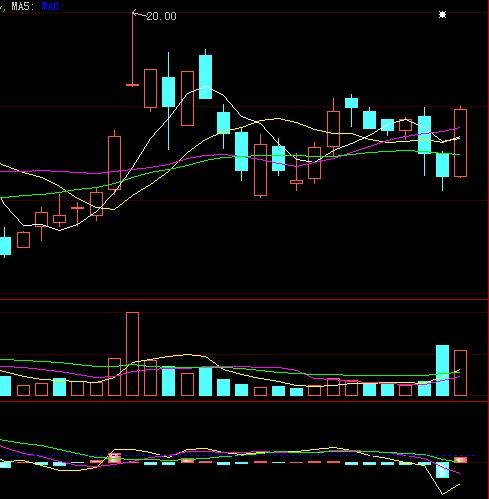Viewport: 489px width, 499px height.
Task: Click the 20.00 high price label
Action: point(161,16)
